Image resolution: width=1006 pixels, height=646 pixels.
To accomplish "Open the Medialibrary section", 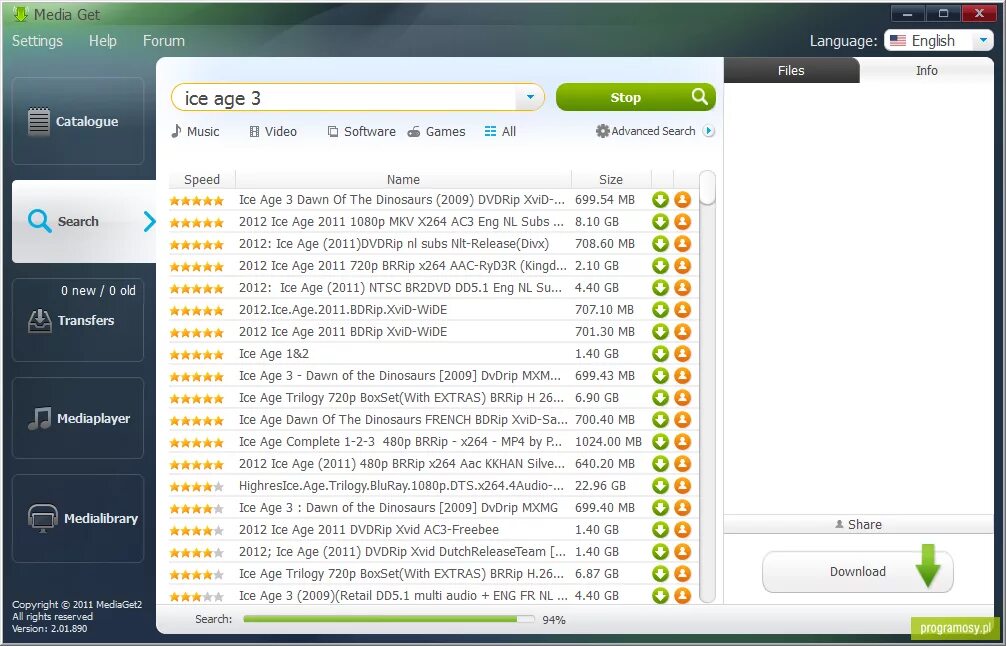I will coord(78,518).
